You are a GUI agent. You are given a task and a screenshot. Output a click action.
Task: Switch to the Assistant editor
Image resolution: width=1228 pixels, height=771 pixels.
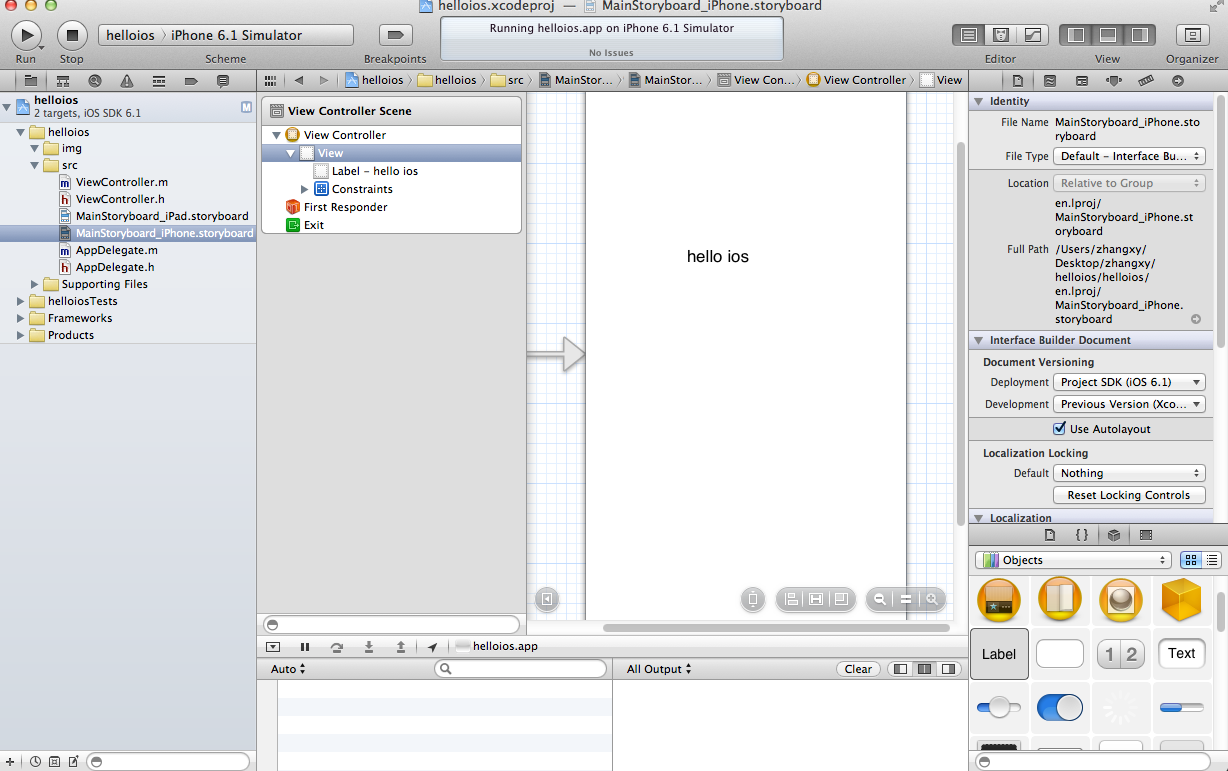point(1000,35)
